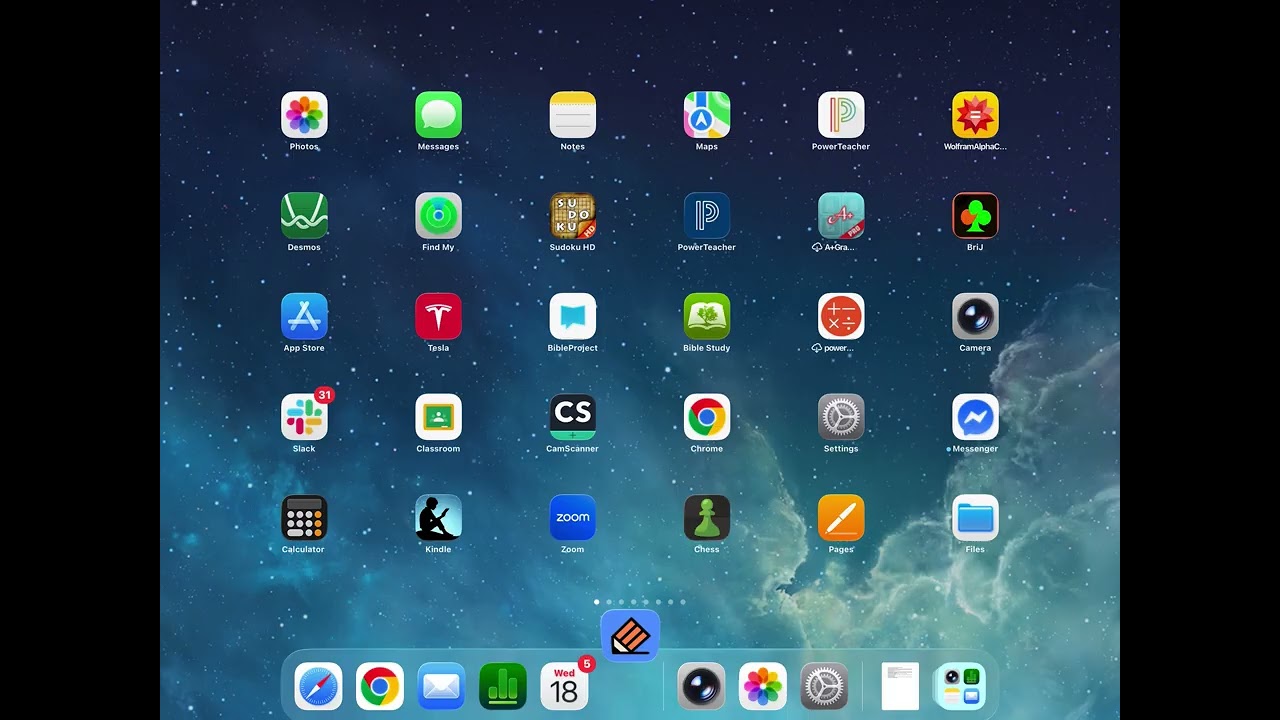Open the Messages app
Viewport: 1280px width, 720px height.
pyautogui.click(x=438, y=115)
